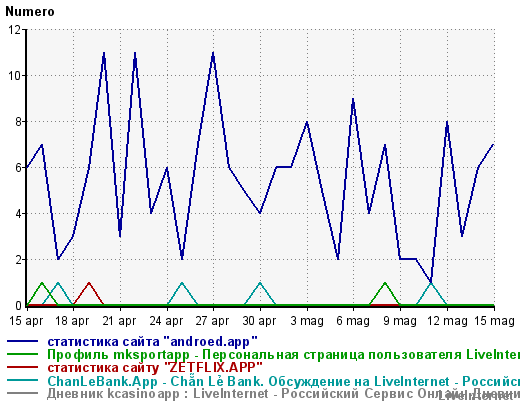
Task: Click the 10 value on the vertical axis
Action: (15, 76)
